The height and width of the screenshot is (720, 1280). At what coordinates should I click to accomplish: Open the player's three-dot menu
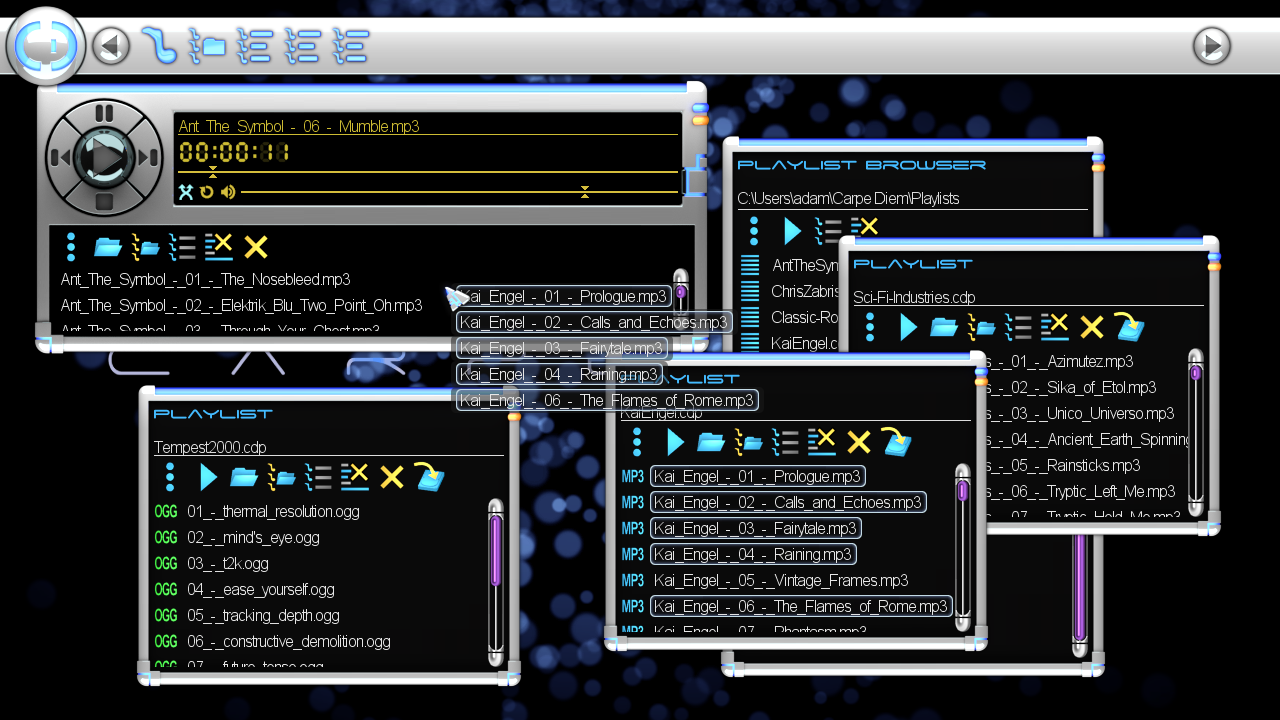tap(71, 247)
